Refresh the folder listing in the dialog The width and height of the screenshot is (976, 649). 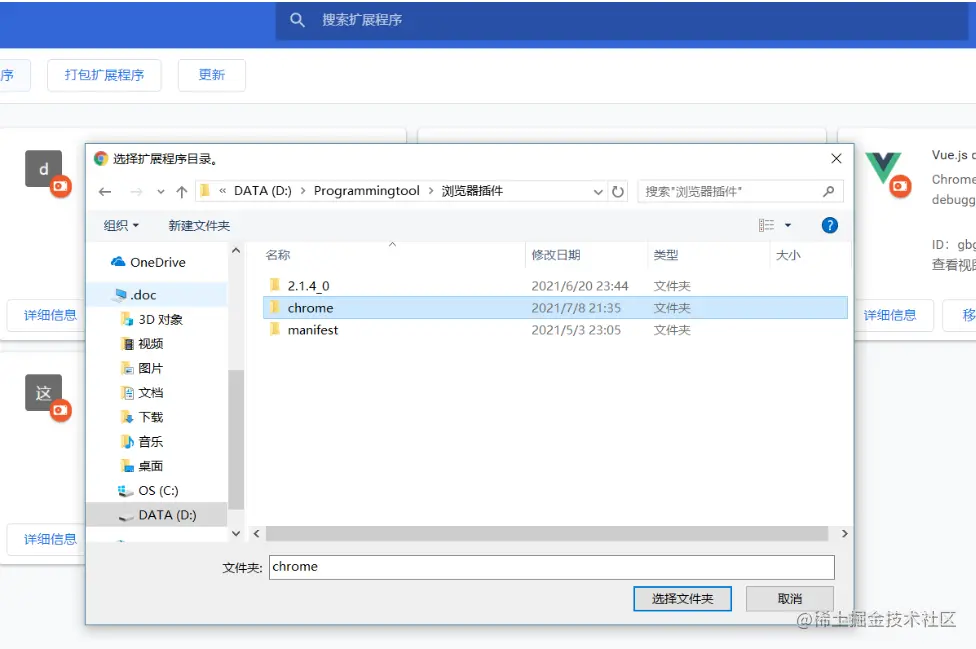(x=617, y=192)
